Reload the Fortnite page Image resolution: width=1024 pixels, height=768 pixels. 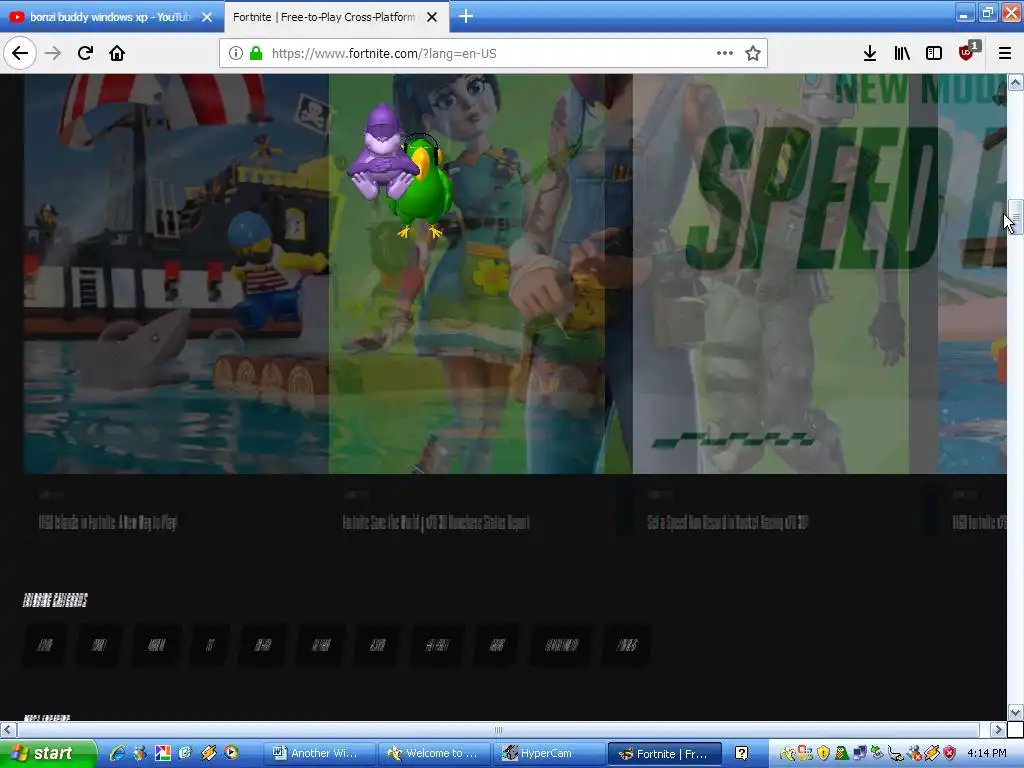pyautogui.click(x=85, y=53)
